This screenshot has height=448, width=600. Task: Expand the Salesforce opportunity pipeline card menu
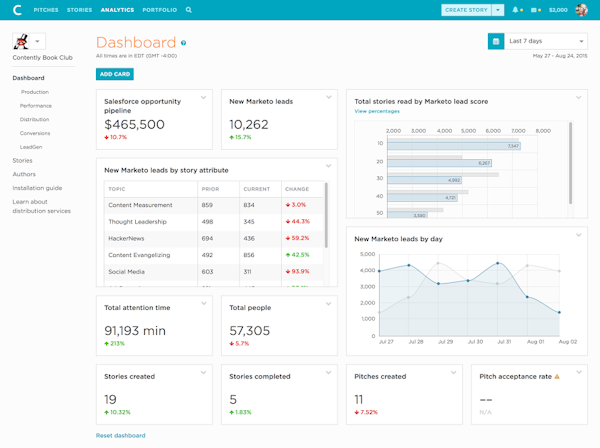pos(204,97)
